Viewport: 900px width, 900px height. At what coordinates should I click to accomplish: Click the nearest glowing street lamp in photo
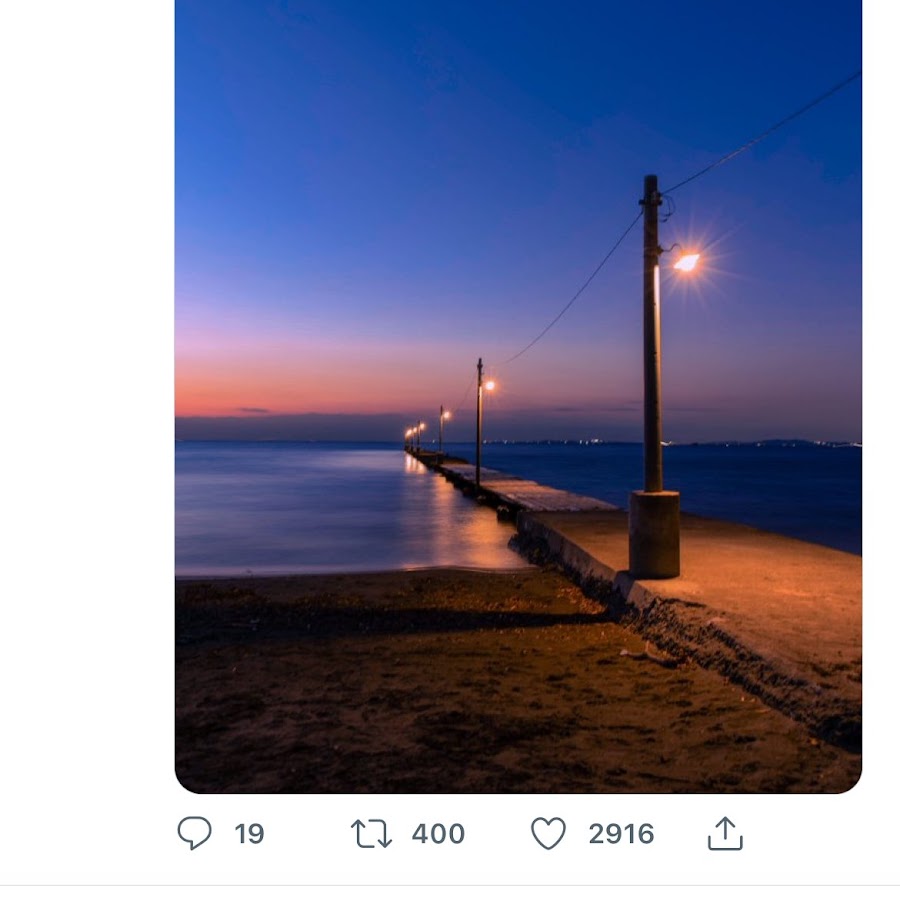[x=686, y=262]
